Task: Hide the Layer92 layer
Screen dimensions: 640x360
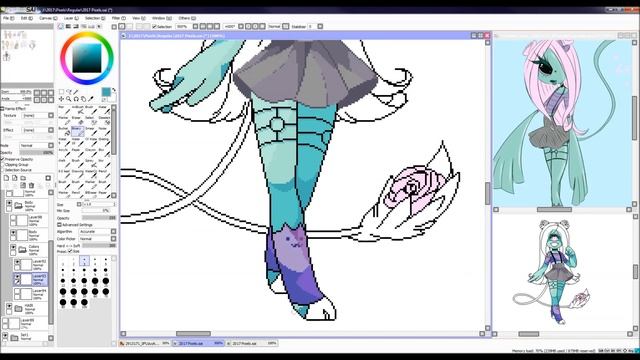Action: [17, 262]
